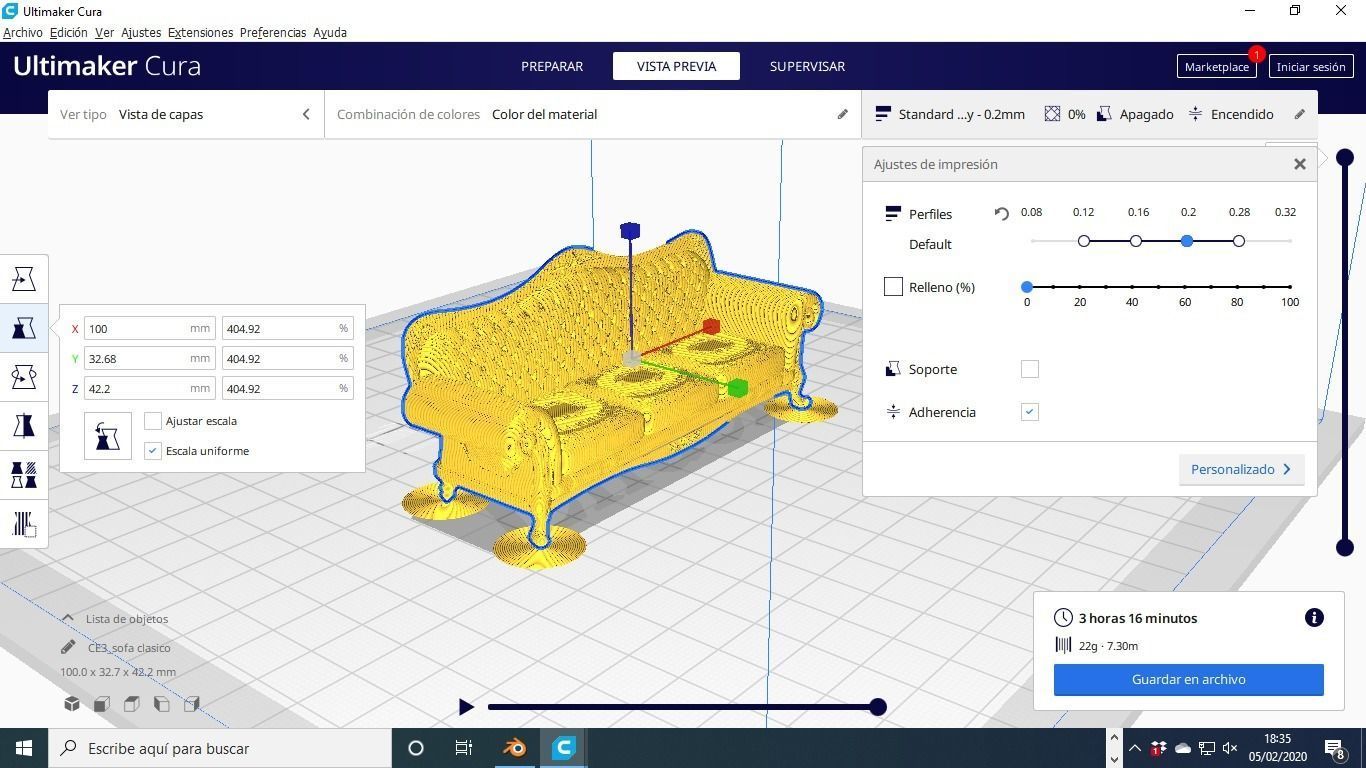Open the Combinación de colores dropdown
The width and height of the screenshot is (1366, 768).
click(x=593, y=114)
